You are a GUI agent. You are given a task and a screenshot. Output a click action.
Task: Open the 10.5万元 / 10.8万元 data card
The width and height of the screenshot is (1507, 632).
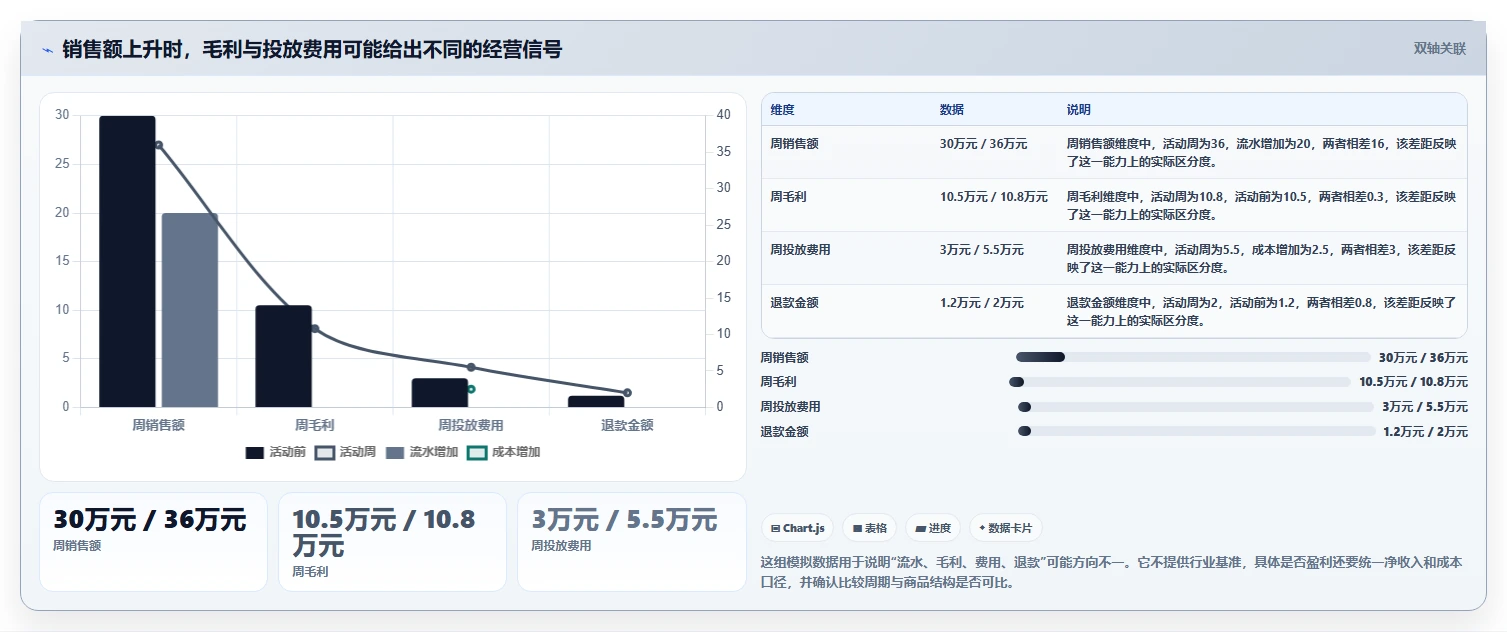392,542
